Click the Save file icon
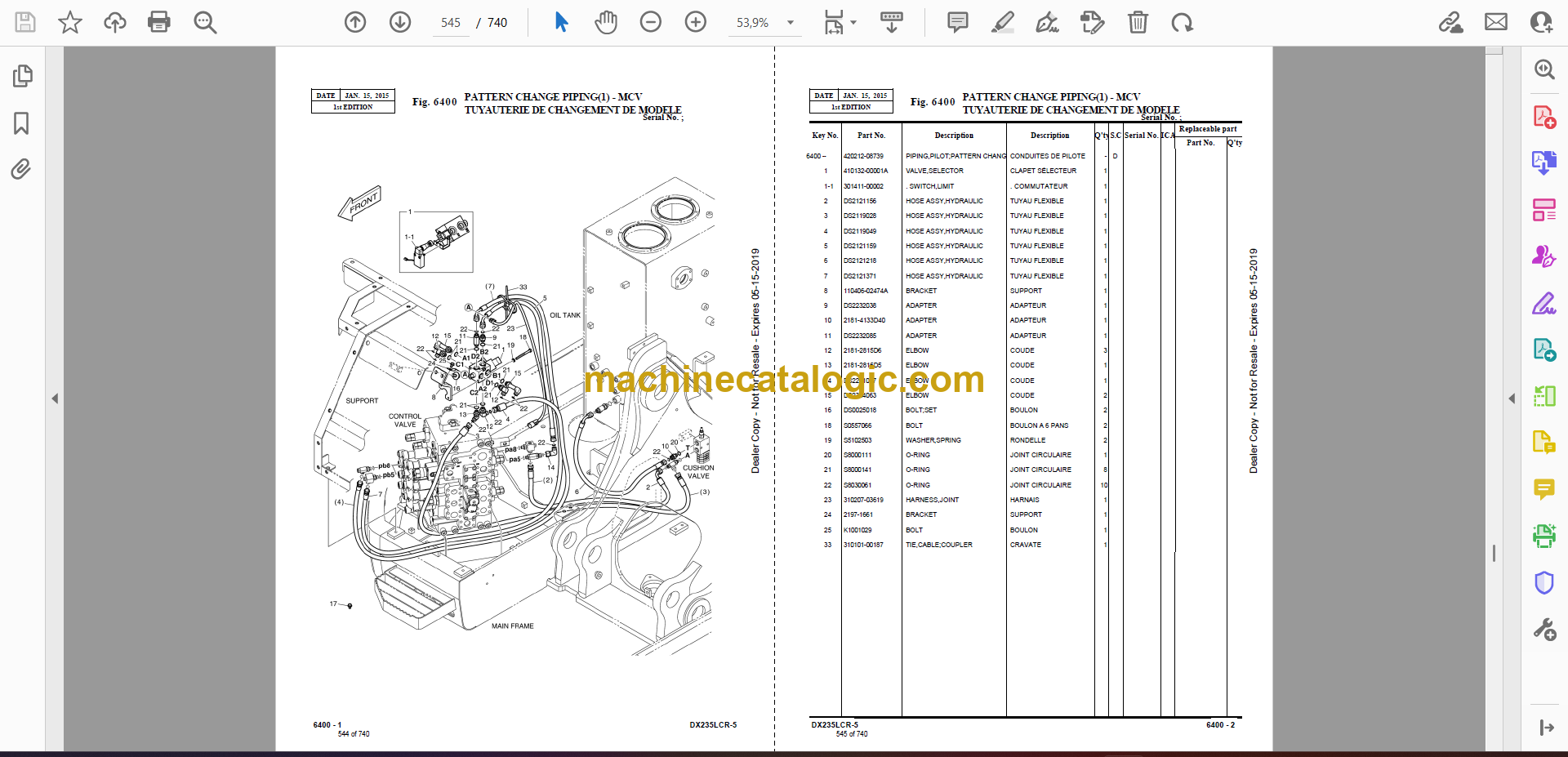 (25, 22)
